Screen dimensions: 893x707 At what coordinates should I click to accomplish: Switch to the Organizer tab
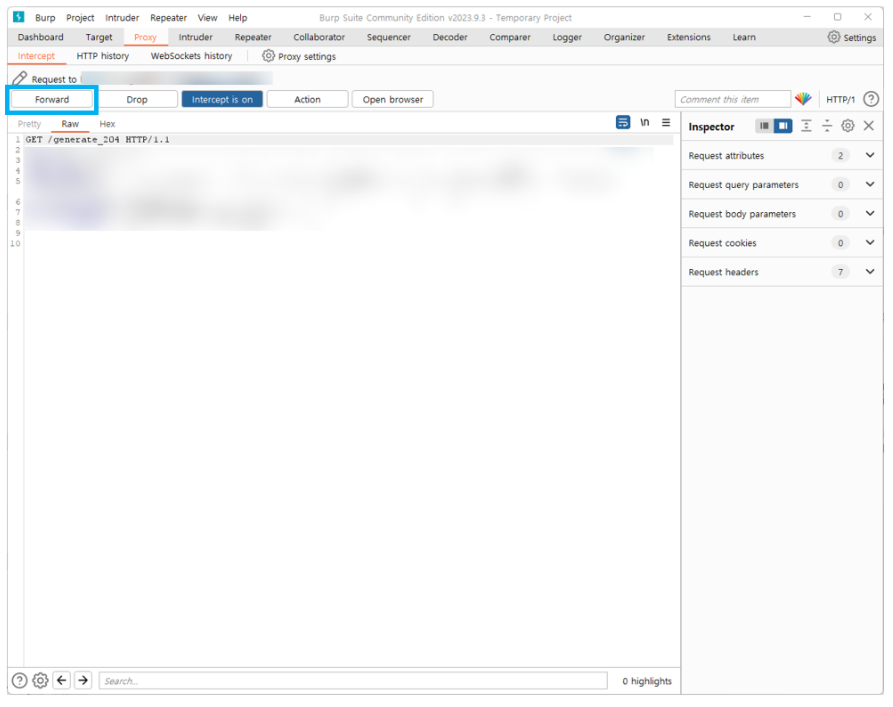(624, 37)
